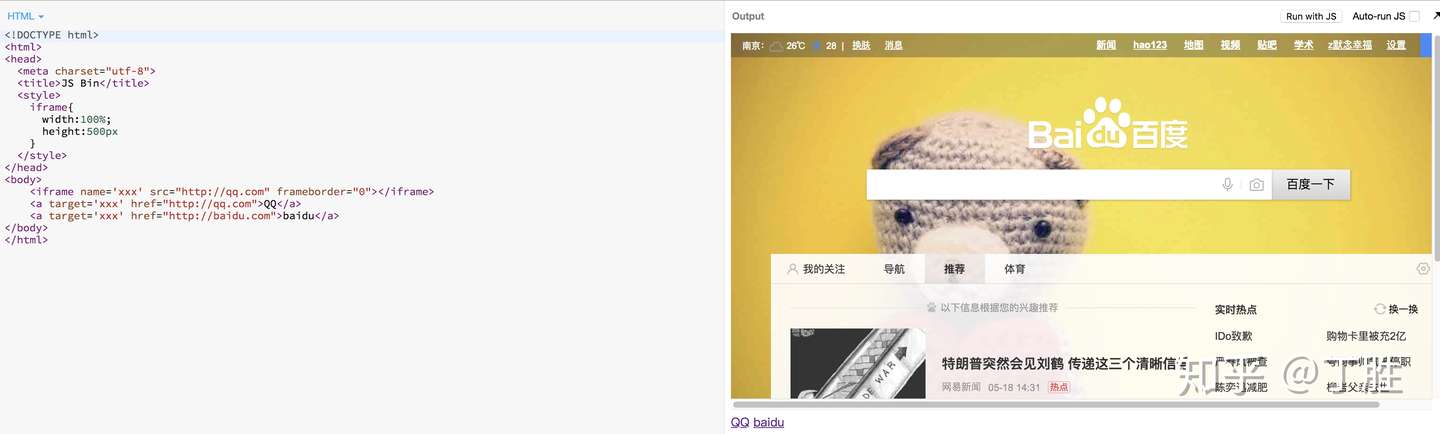1440x434 pixels.
Task: Click the <!DOCTYPE html> code line
Action: point(52,35)
